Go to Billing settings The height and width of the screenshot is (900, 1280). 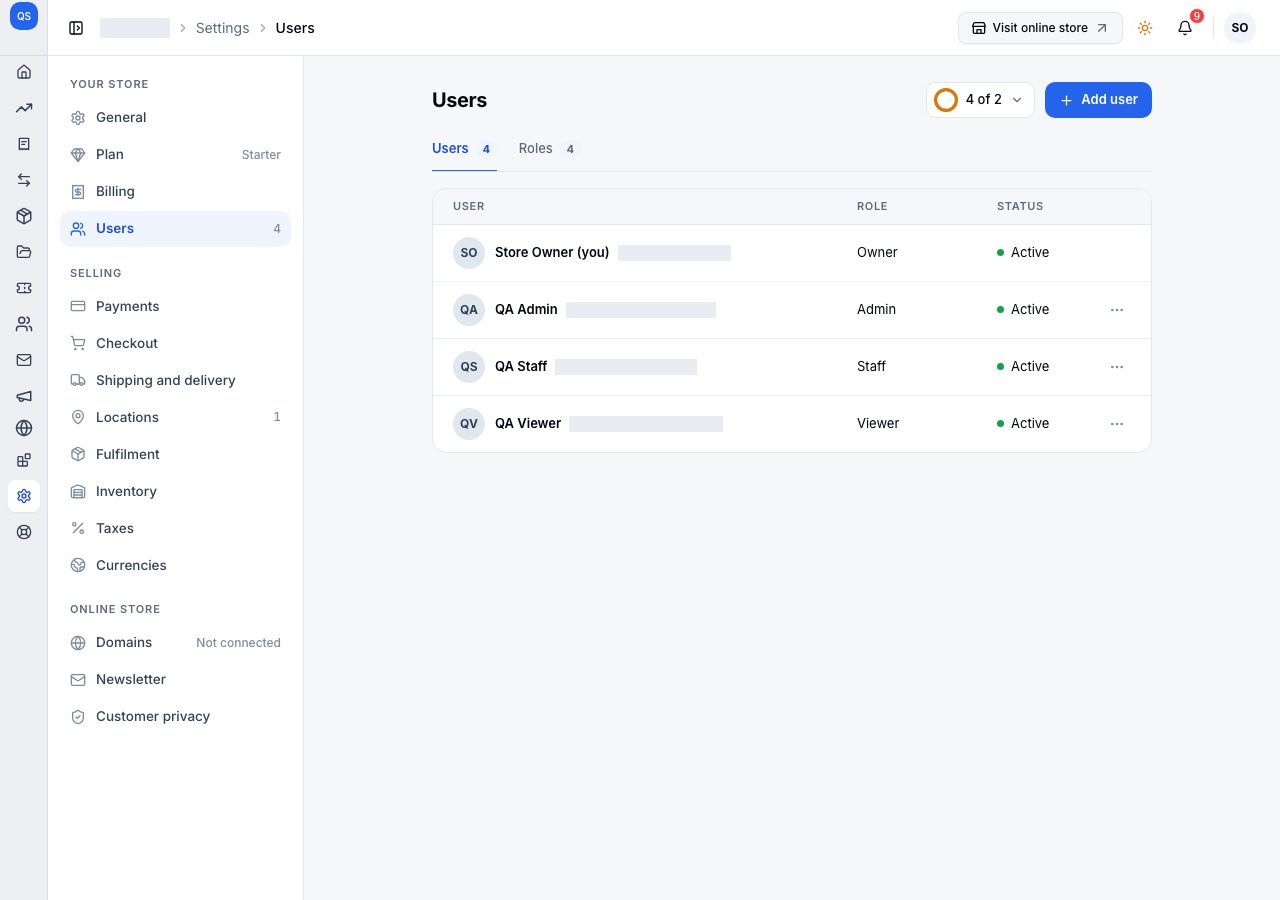(x=175, y=192)
